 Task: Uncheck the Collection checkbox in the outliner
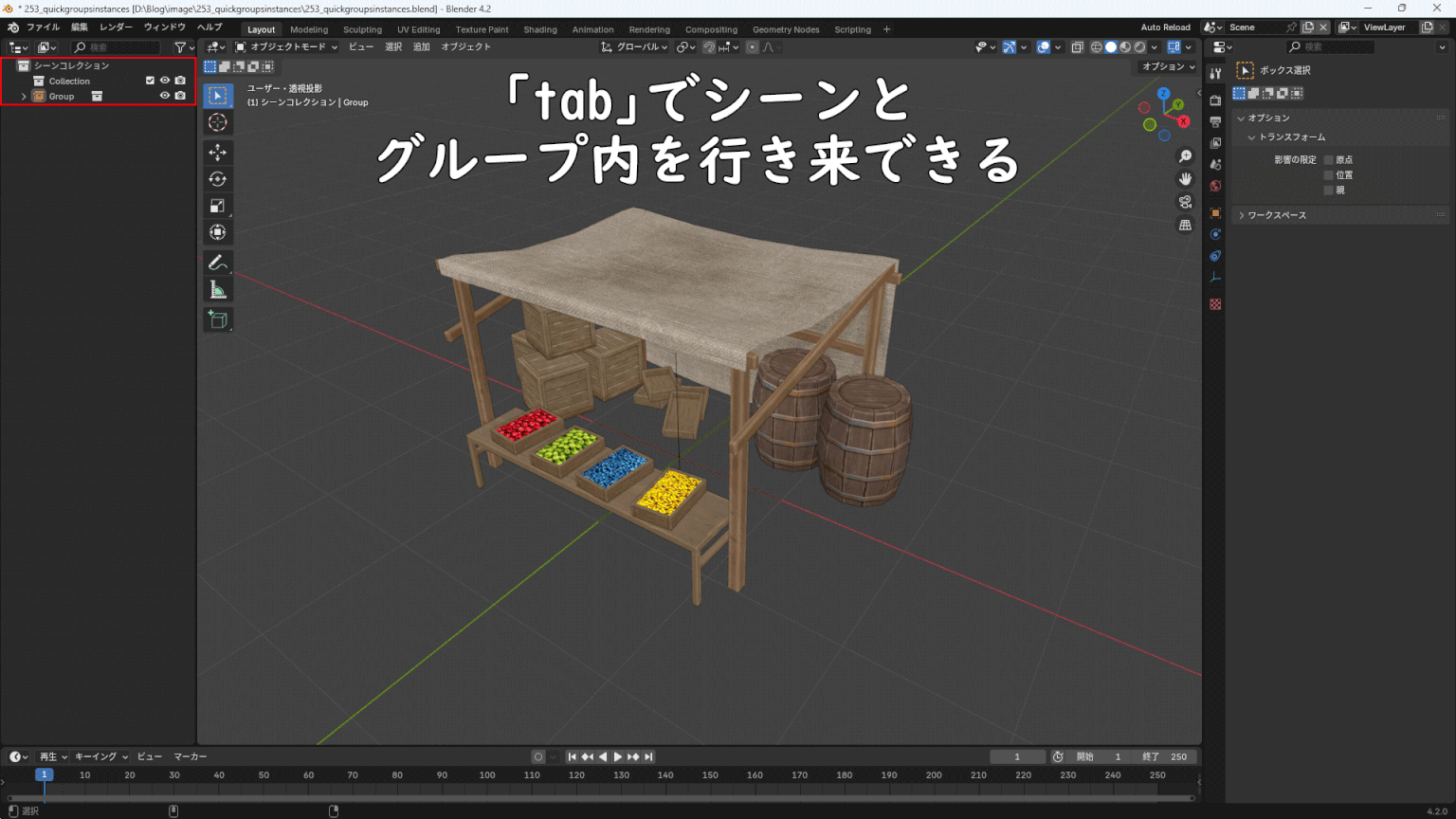[x=149, y=81]
